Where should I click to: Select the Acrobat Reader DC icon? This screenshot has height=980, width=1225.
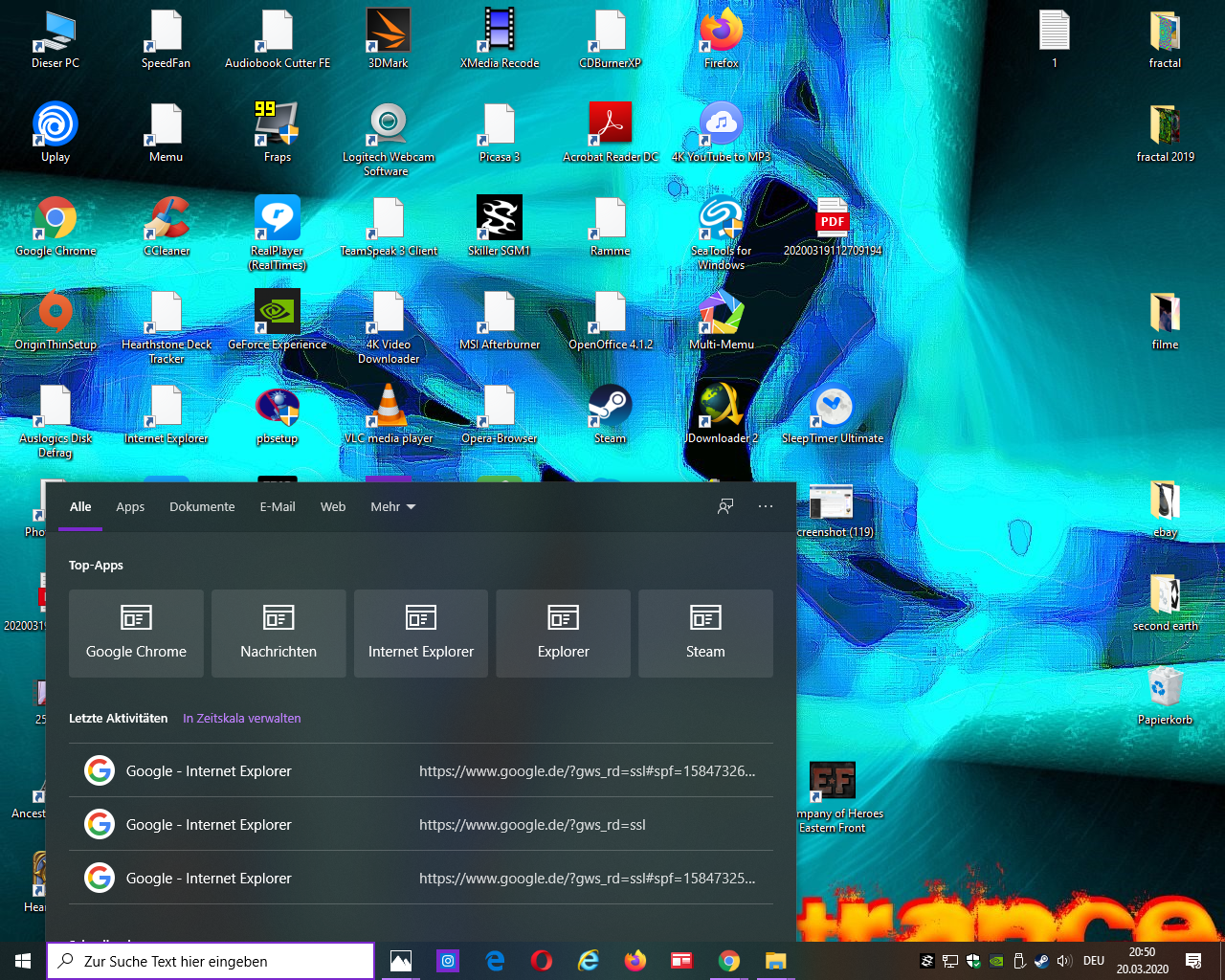(x=611, y=132)
